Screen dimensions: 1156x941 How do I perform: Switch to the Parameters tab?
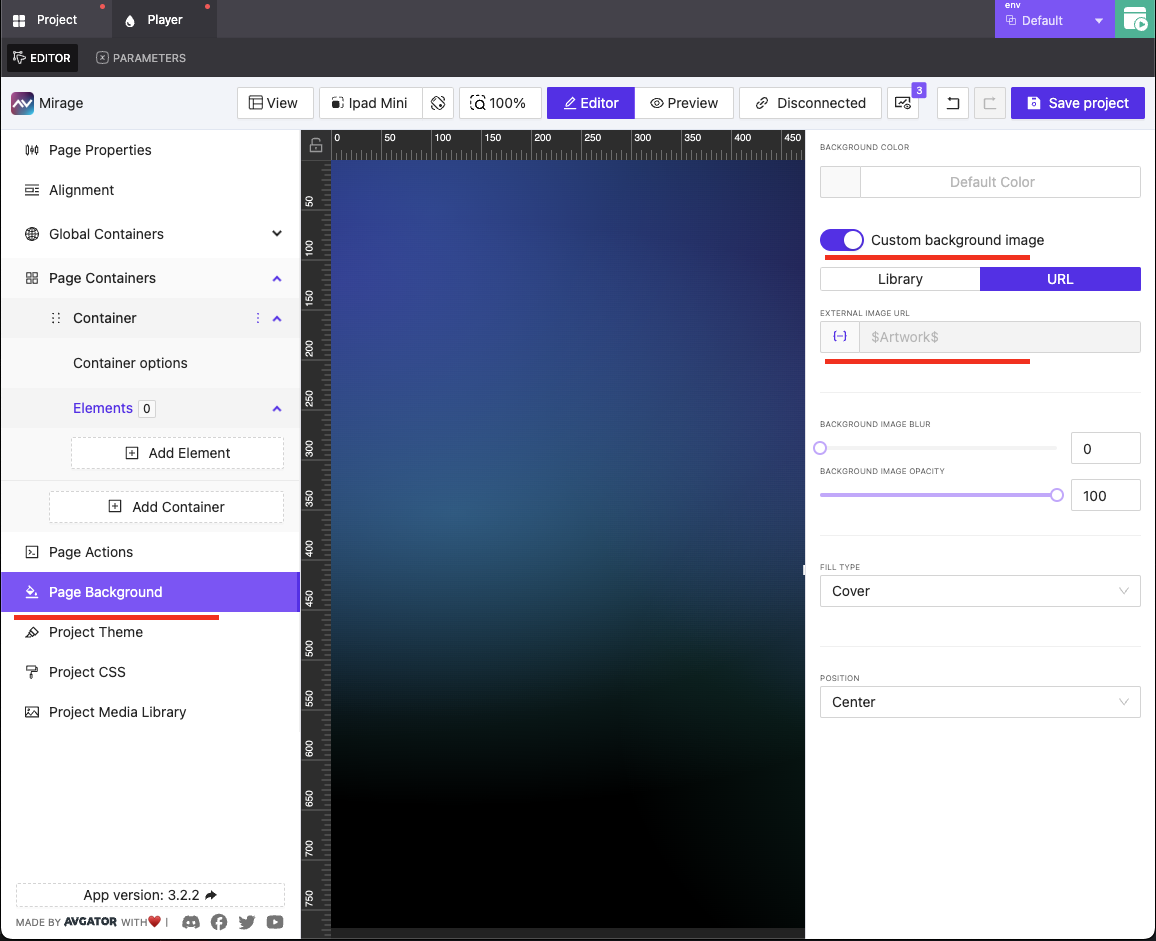tap(141, 58)
